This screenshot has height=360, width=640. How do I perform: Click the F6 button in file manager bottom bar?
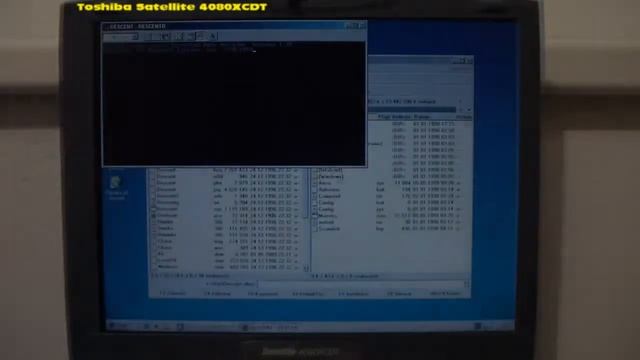(x=308, y=293)
